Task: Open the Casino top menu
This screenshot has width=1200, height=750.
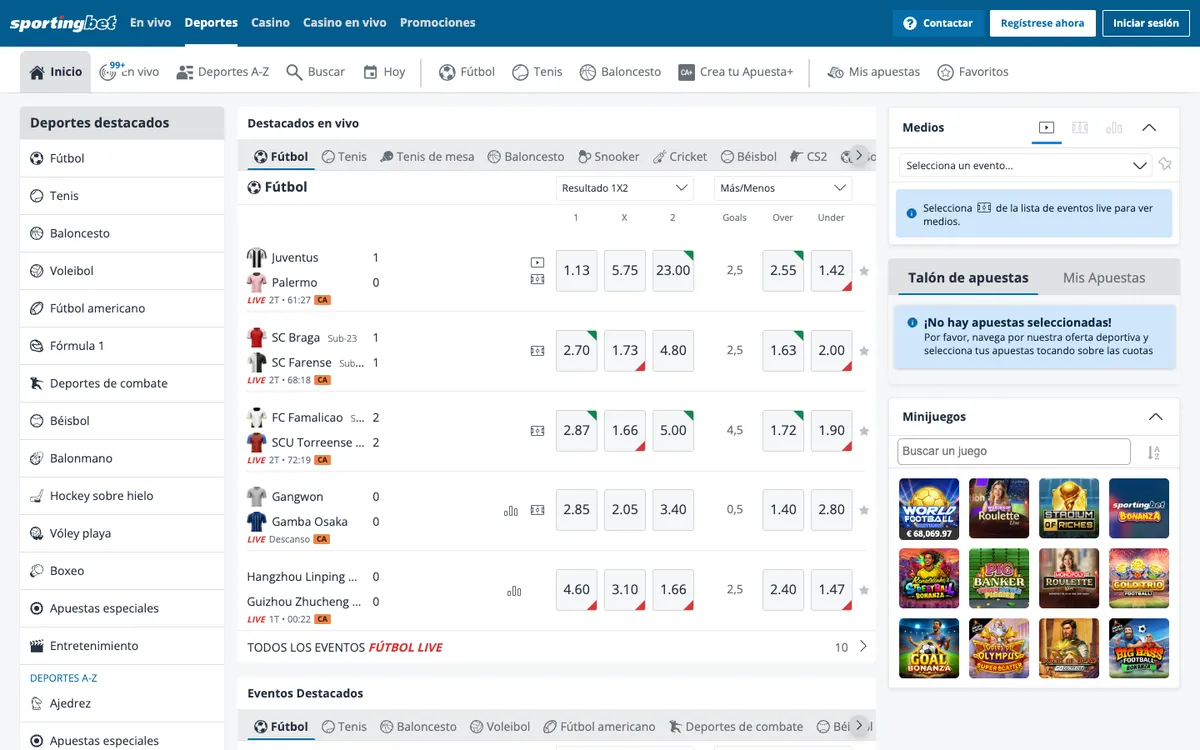Action: coord(270,23)
